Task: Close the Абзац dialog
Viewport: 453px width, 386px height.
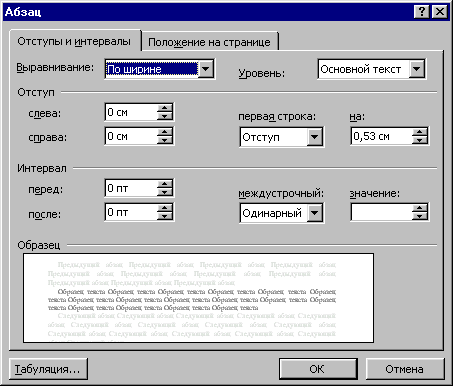Action: tap(440, 12)
